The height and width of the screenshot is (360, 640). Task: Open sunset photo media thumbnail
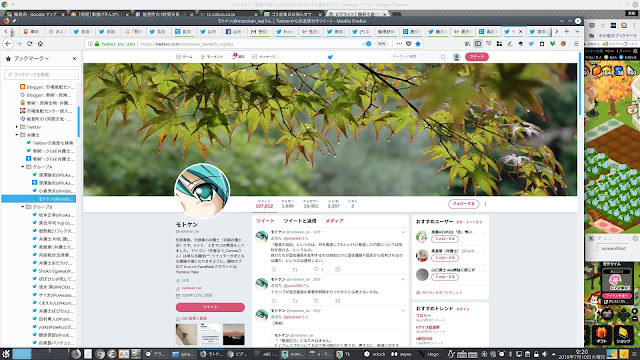(x=234, y=334)
